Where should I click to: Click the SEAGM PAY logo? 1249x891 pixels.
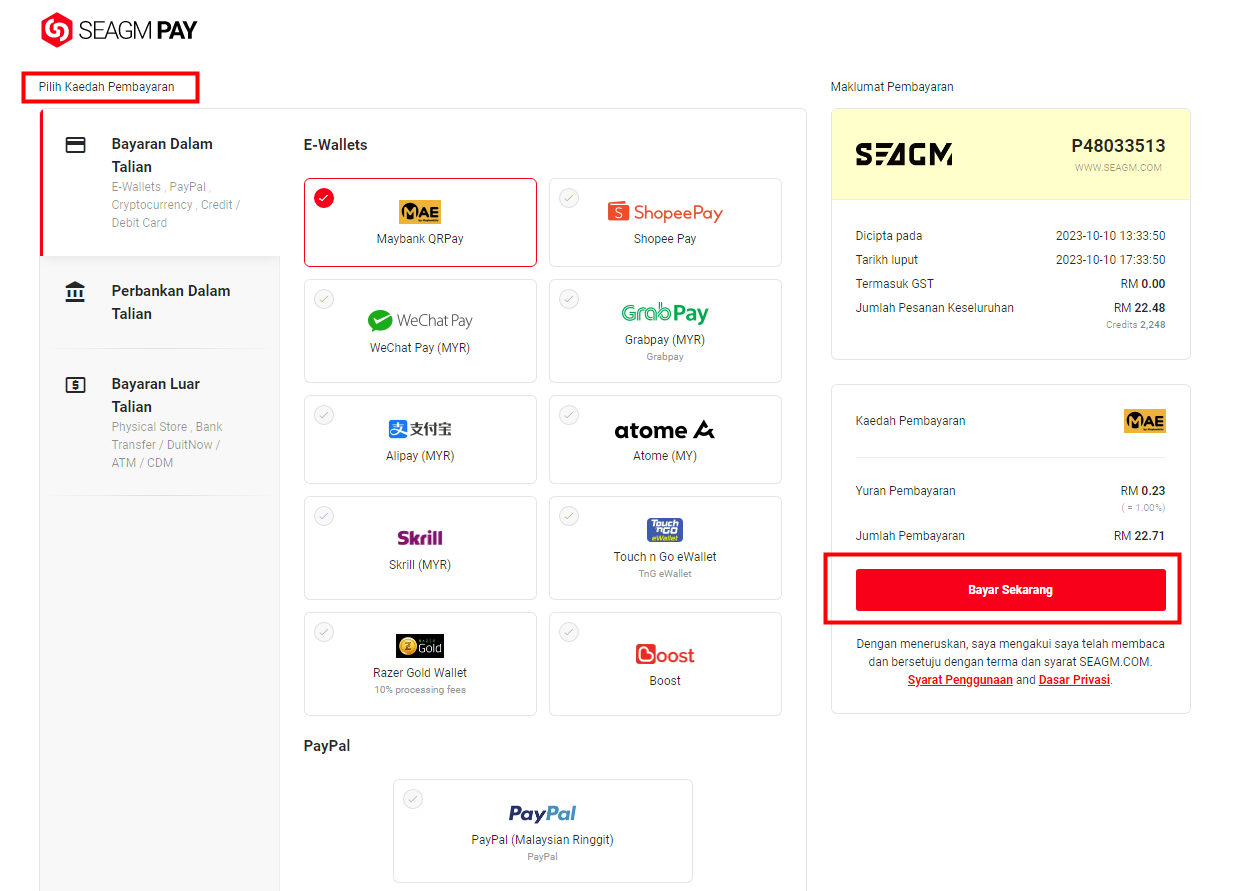coord(119,30)
